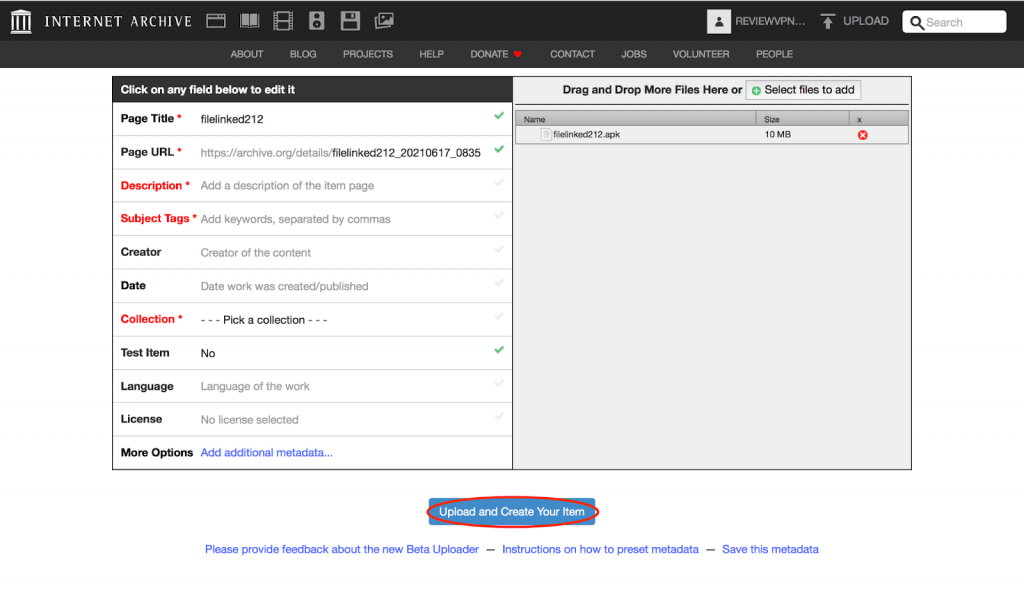
Task: Click the Language of the work field
Action: (x=255, y=386)
